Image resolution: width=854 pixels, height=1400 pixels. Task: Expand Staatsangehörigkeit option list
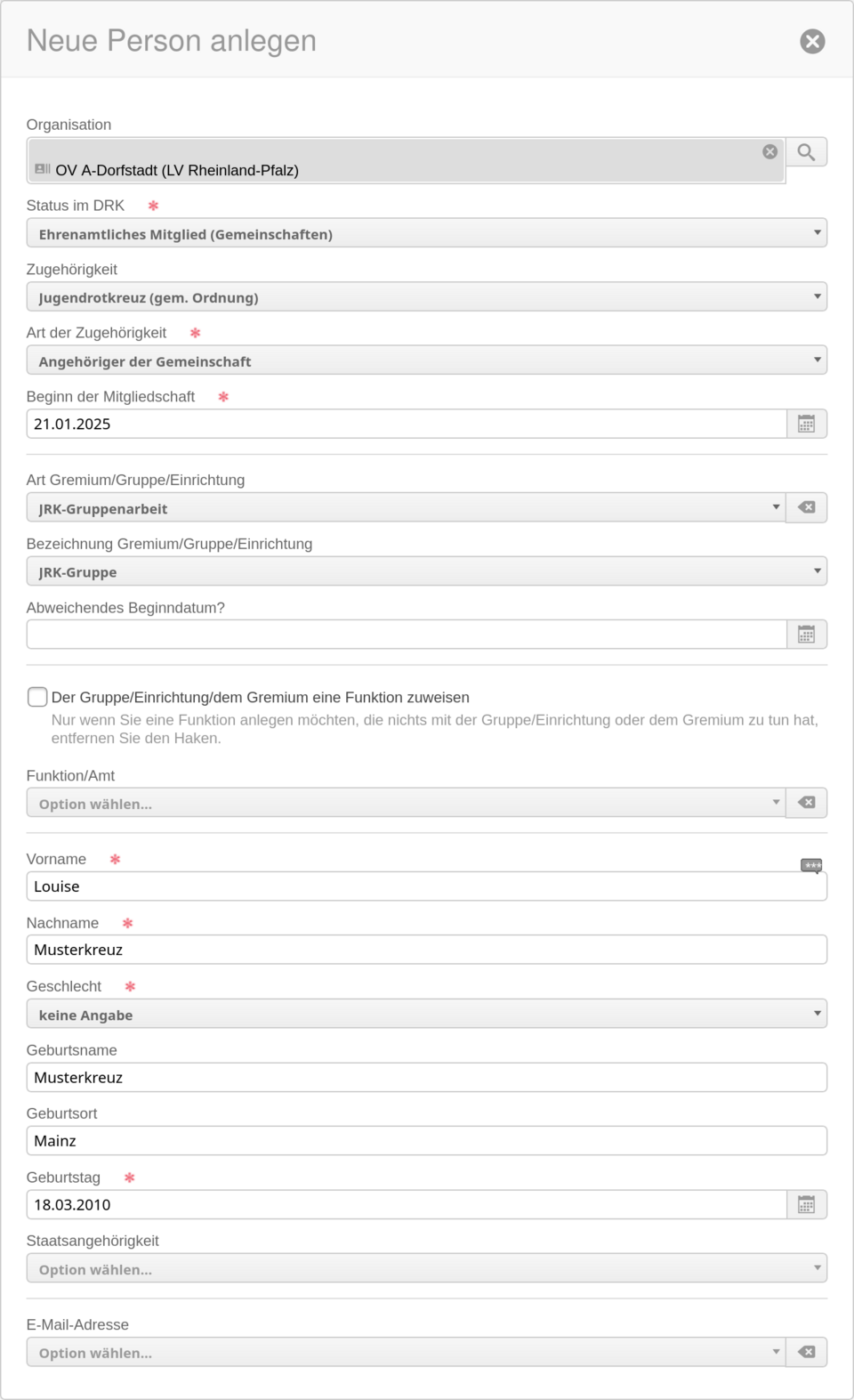coord(427,1268)
